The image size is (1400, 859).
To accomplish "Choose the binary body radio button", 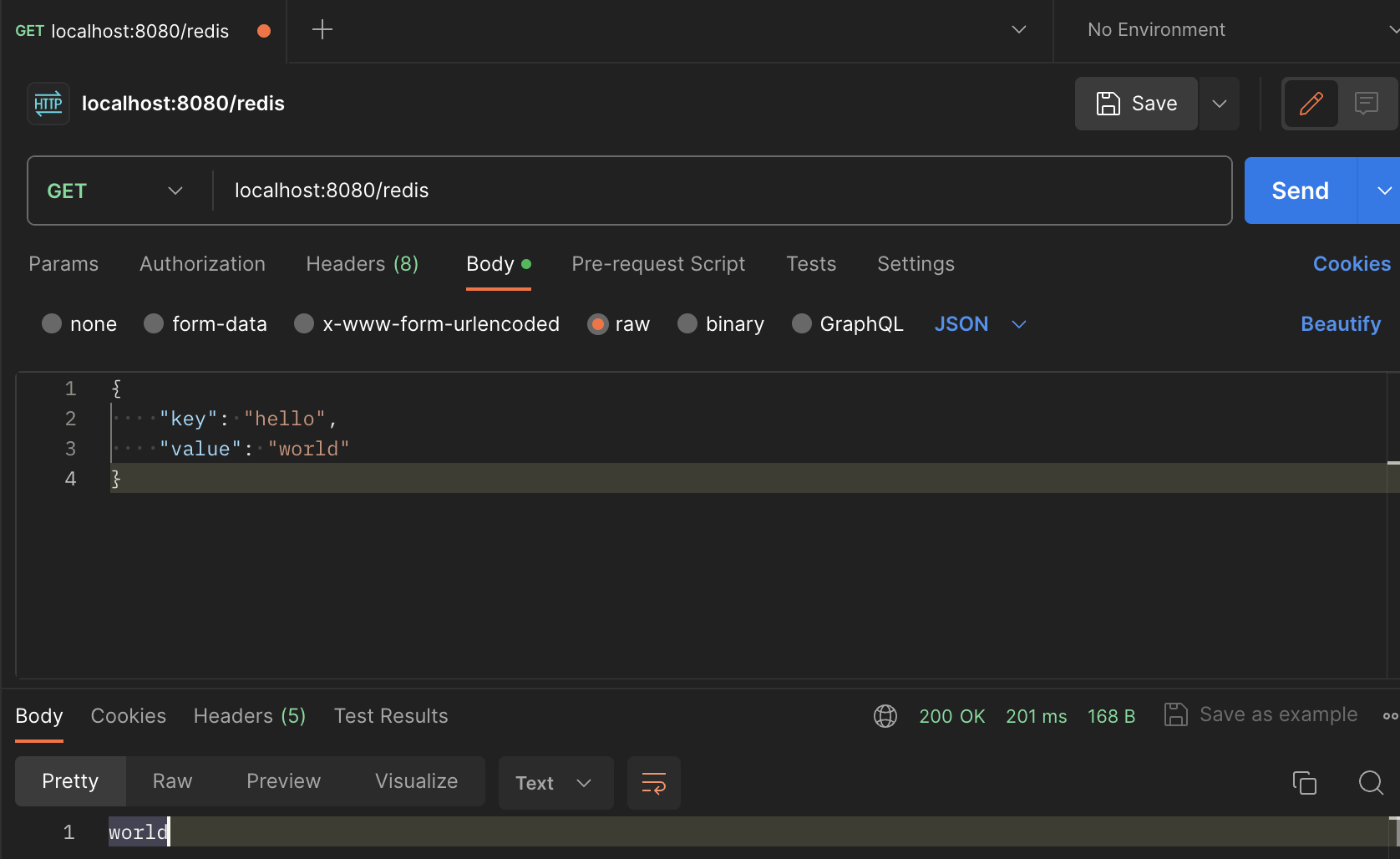I will tap(687, 323).
